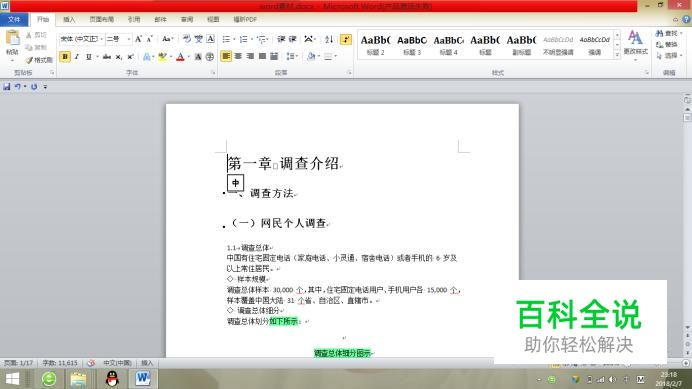Apply the 标题 2 heading style
Image resolution: width=692 pixels, height=389 pixels.
tap(375, 45)
